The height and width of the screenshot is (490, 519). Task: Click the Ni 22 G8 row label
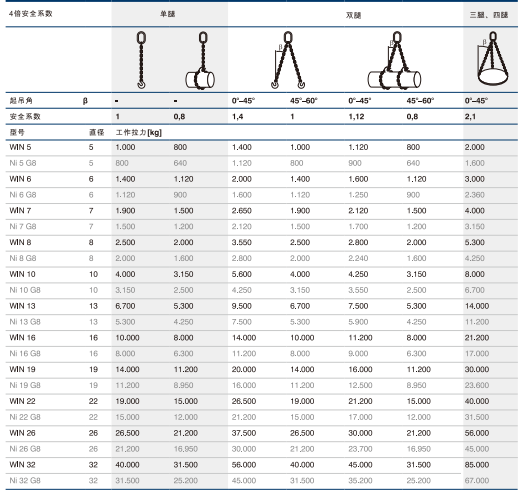pos(25,417)
